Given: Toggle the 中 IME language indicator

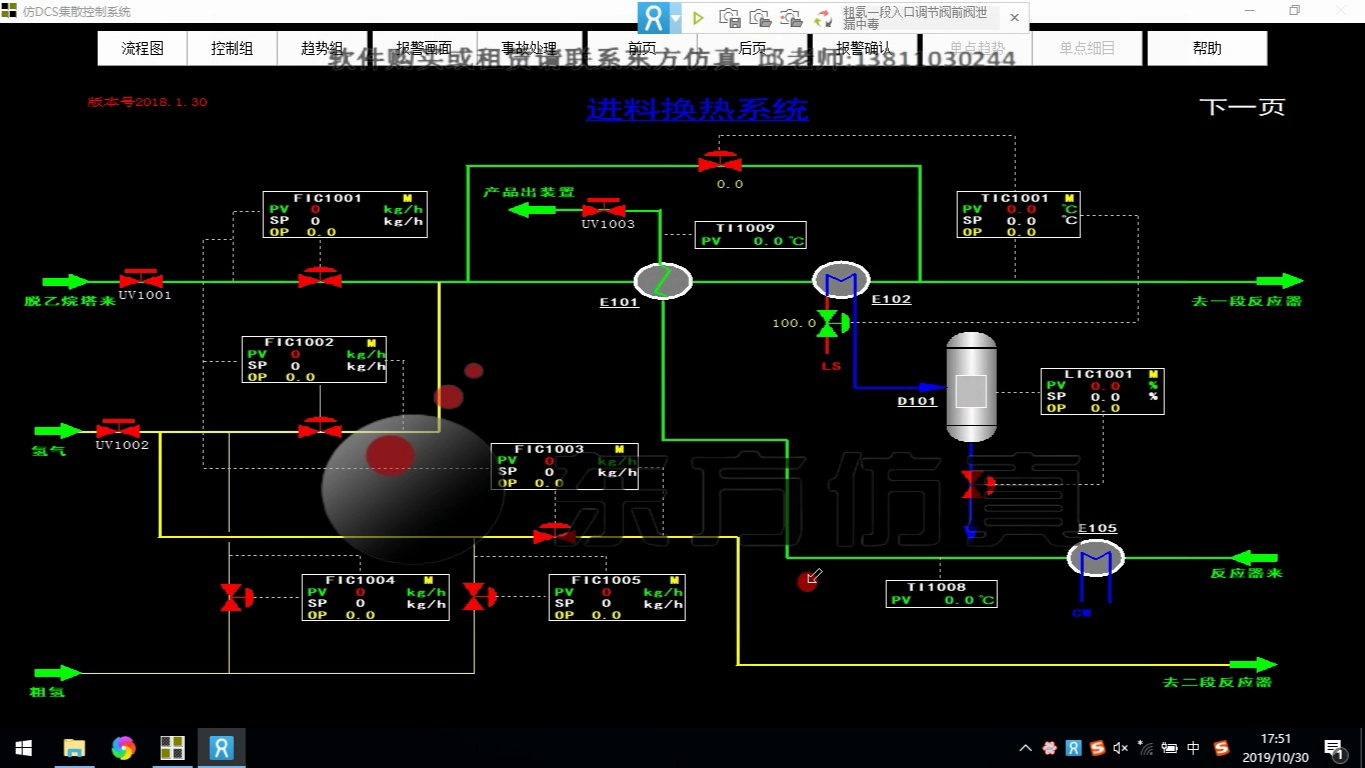Looking at the screenshot, I should pos(1194,748).
